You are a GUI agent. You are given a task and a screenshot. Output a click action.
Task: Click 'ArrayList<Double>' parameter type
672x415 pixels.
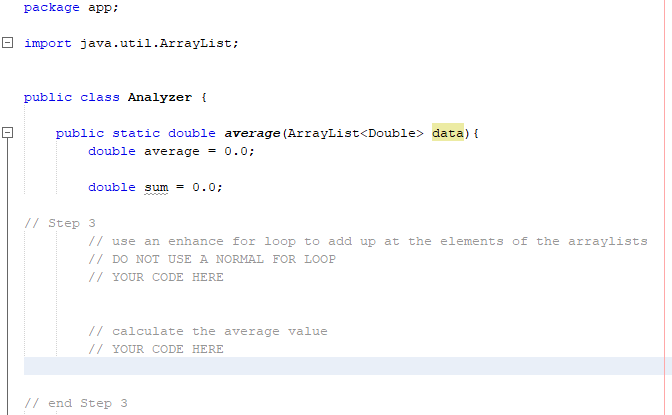coord(355,133)
